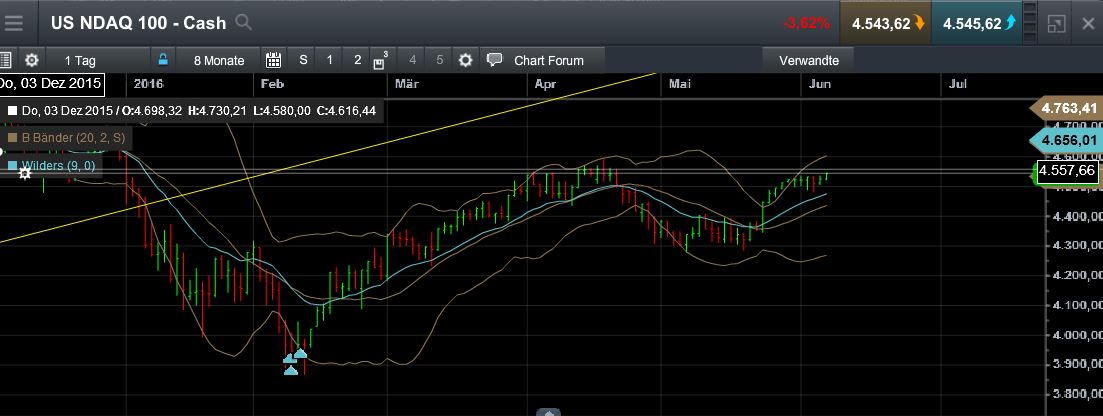1103x416 pixels.
Task: Click the lowest blue arrow marker near Feb low
Action: pyautogui.click(x=291, y=370)
